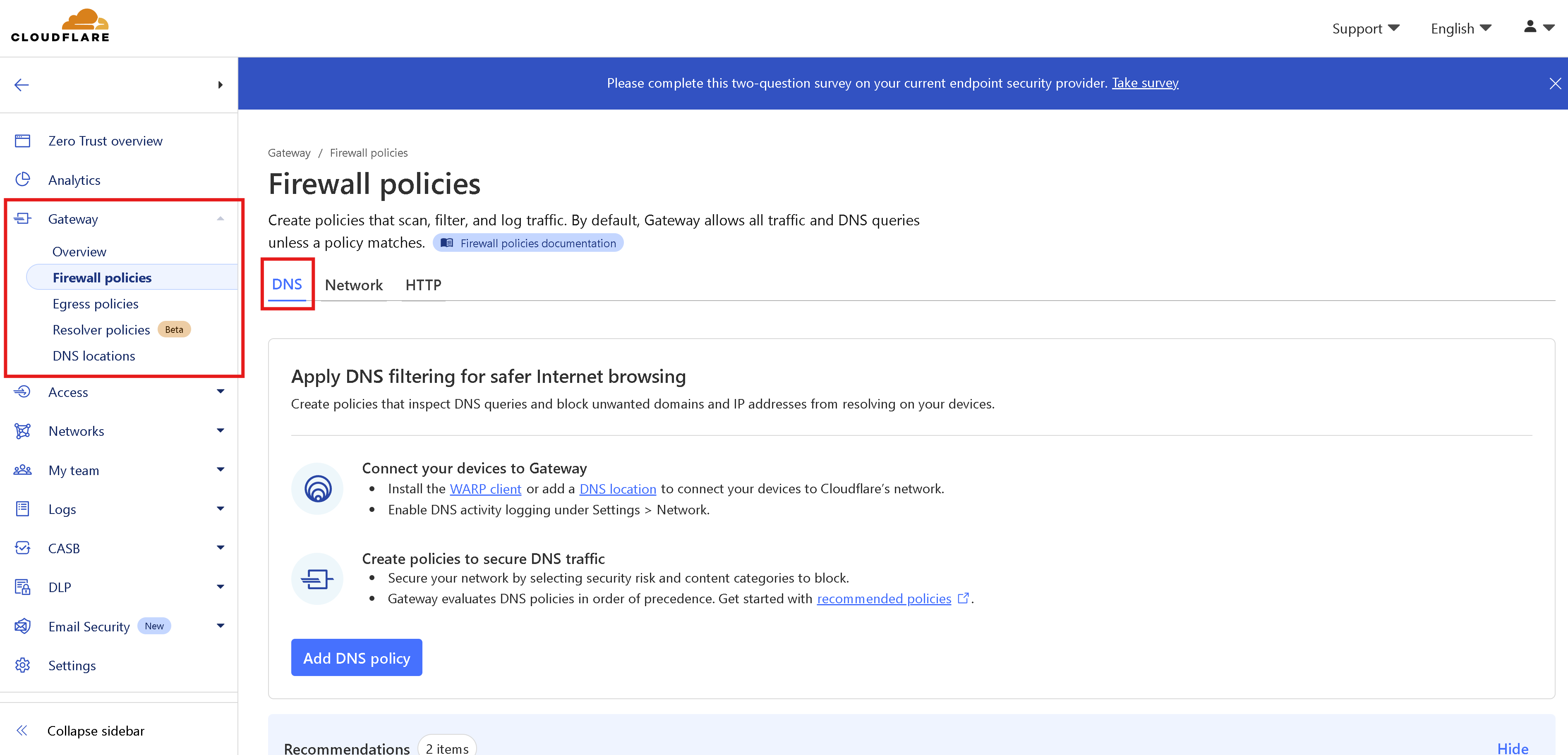The width and height of the screenshot is (1568, 755).
Task: Expand the Logs menu arrow
Action: coord(221,509)
